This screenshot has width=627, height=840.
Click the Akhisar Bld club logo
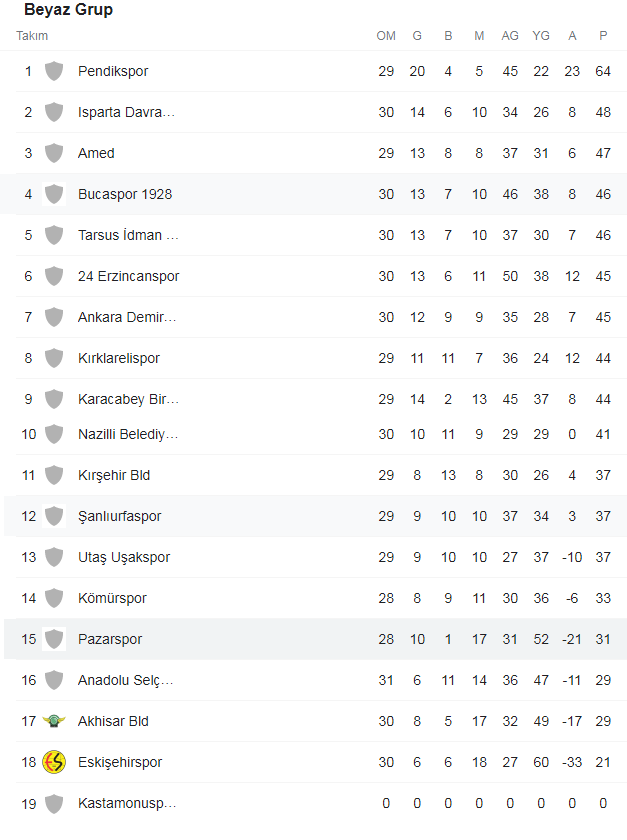pyautogui.click(x=54, y=721)
